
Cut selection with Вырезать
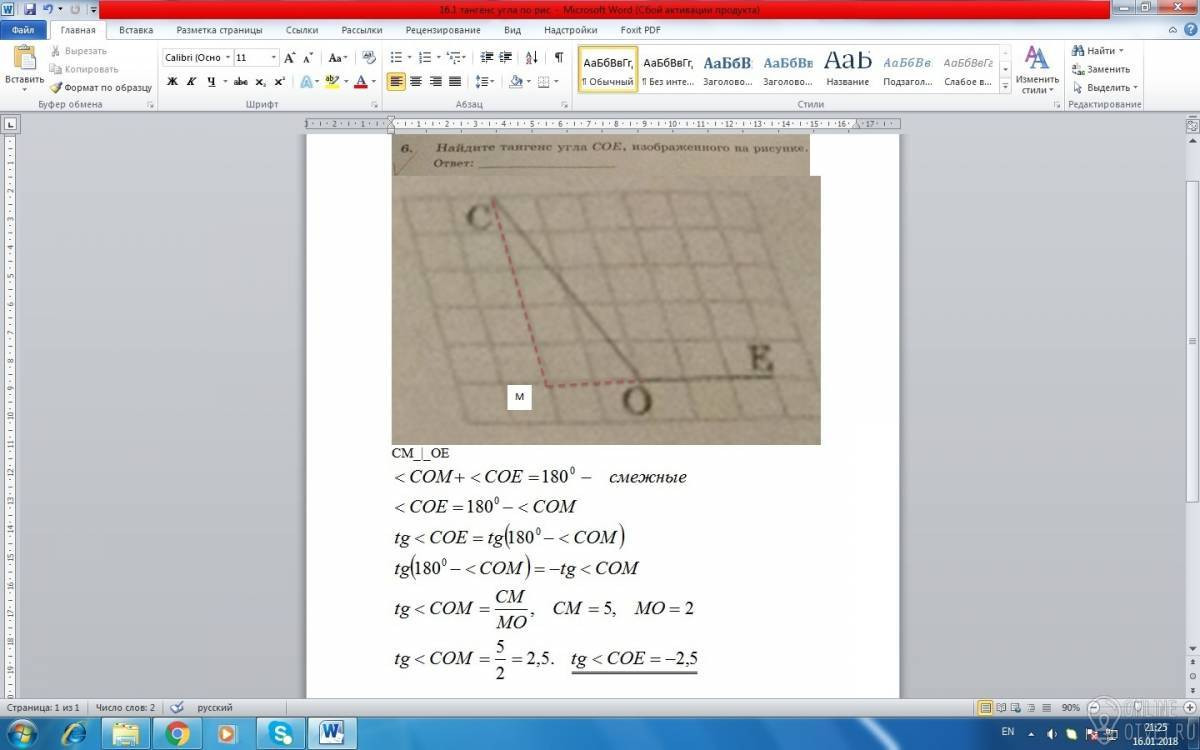78,51
